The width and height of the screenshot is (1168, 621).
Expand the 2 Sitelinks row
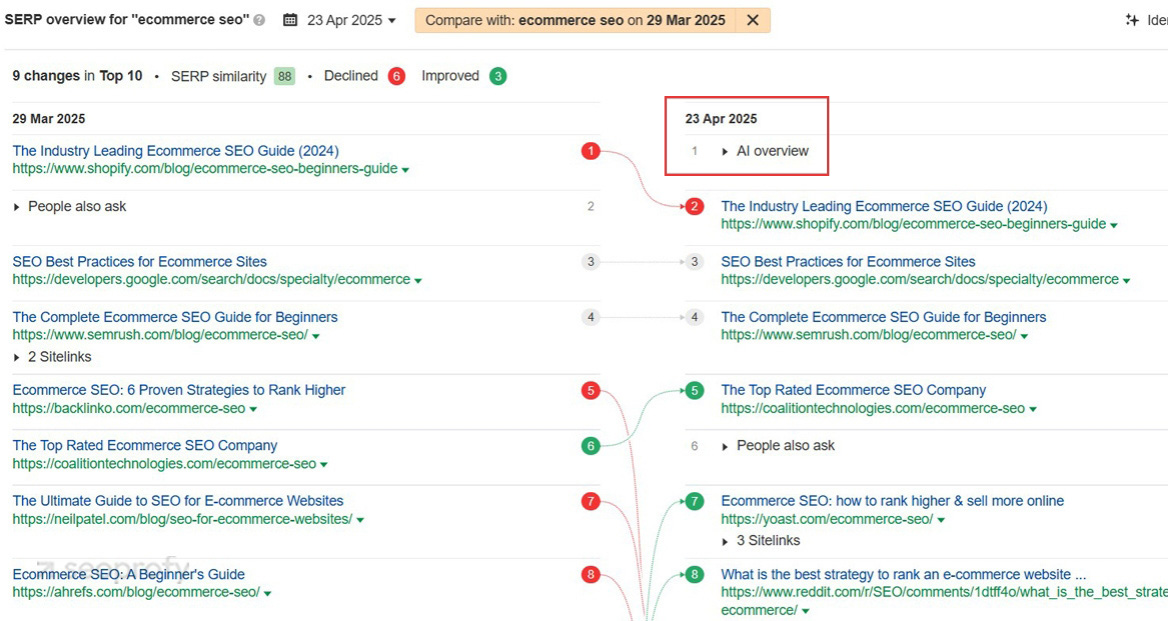tap(52, 357)
